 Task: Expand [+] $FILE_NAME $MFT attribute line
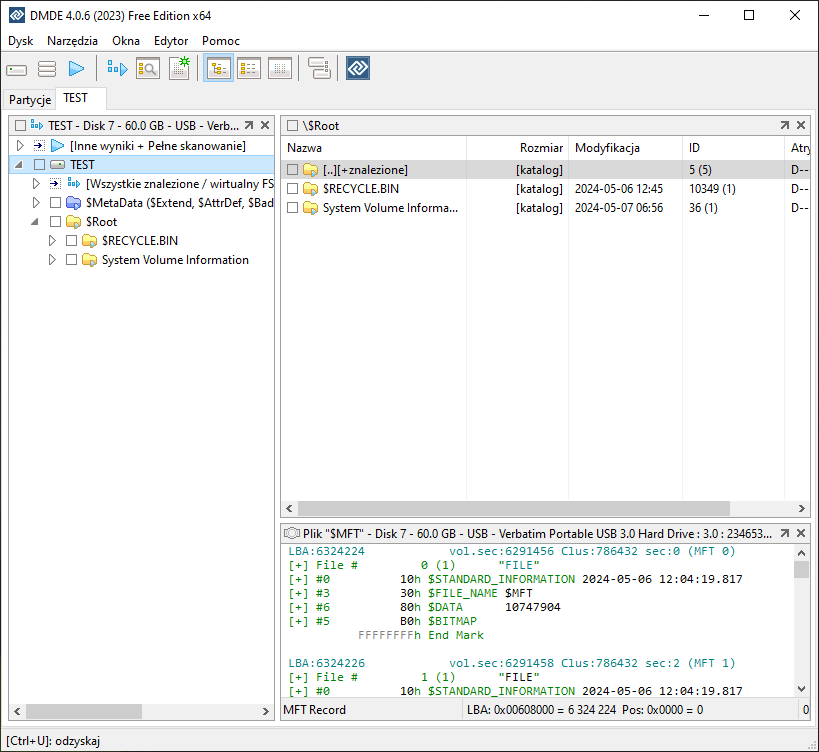(298, 594)
